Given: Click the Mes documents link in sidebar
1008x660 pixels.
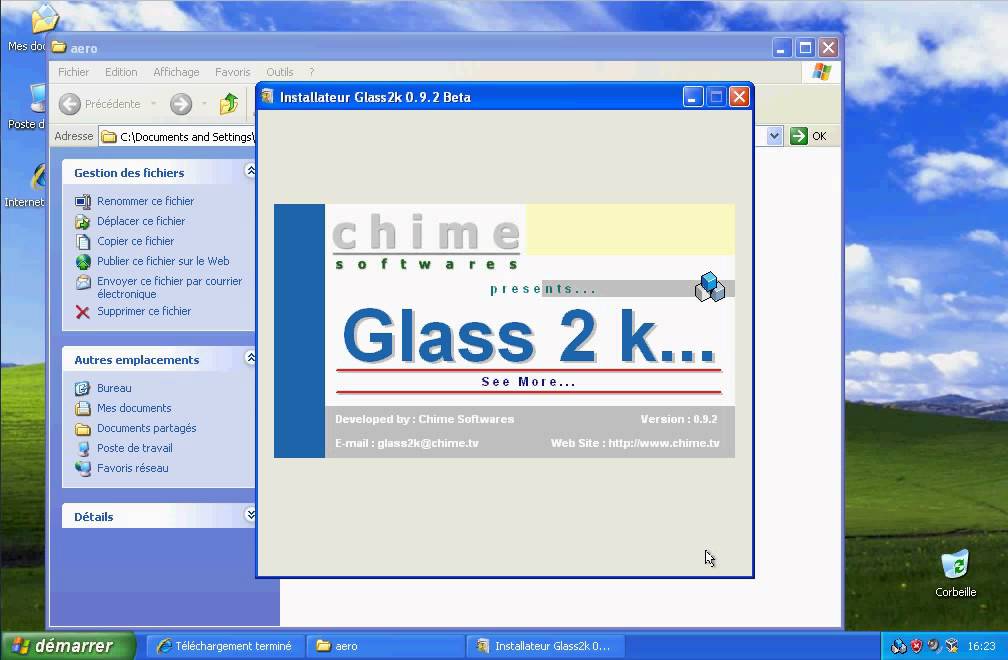Looking at the screenshot, I should point(134,408).
